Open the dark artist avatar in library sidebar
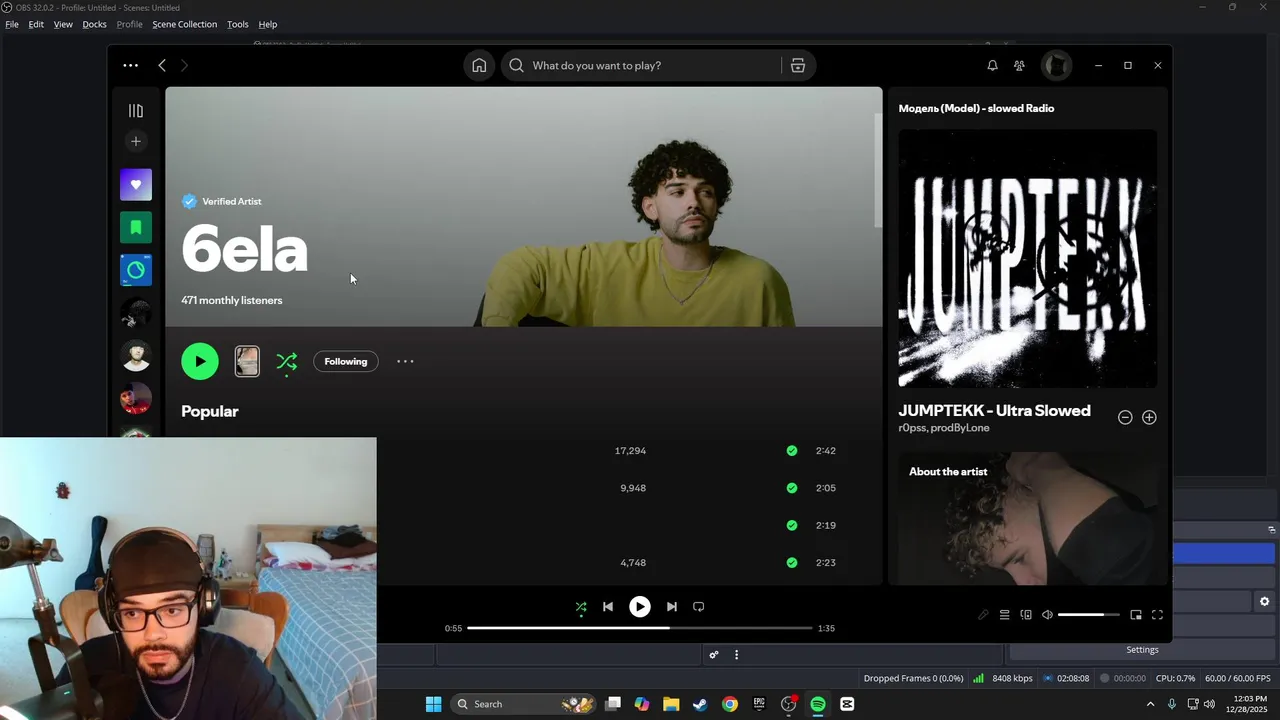The height and width of the screenshot is (720, 1280). 136,314
